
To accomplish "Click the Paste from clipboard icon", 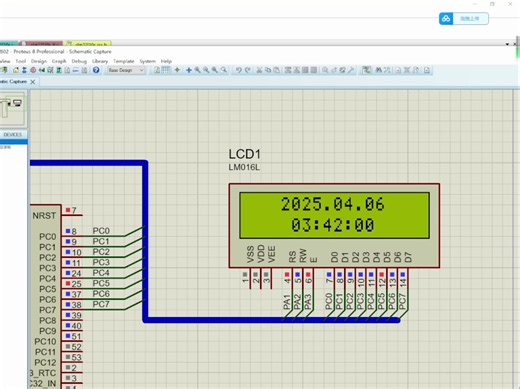I will pos(276,70).
